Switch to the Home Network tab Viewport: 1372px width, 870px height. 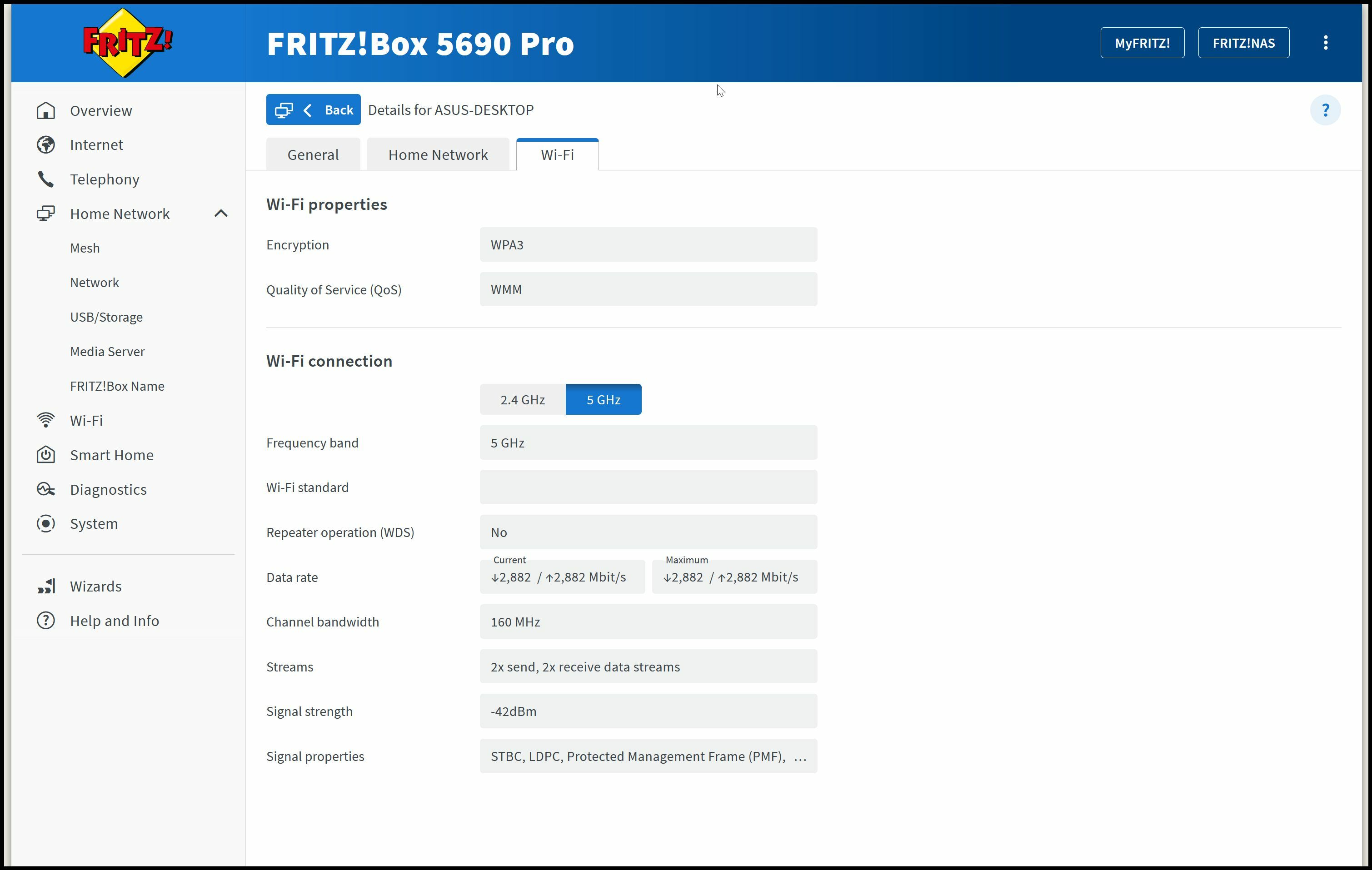438,154
